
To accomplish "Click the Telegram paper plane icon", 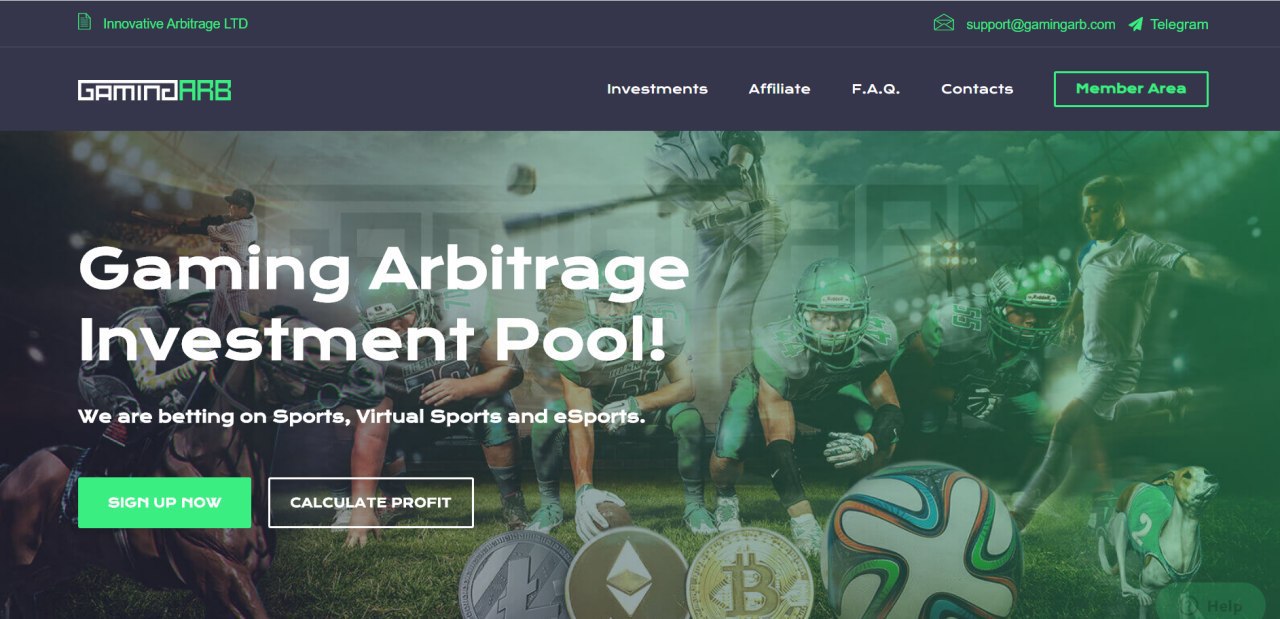I will point(1135,24).
